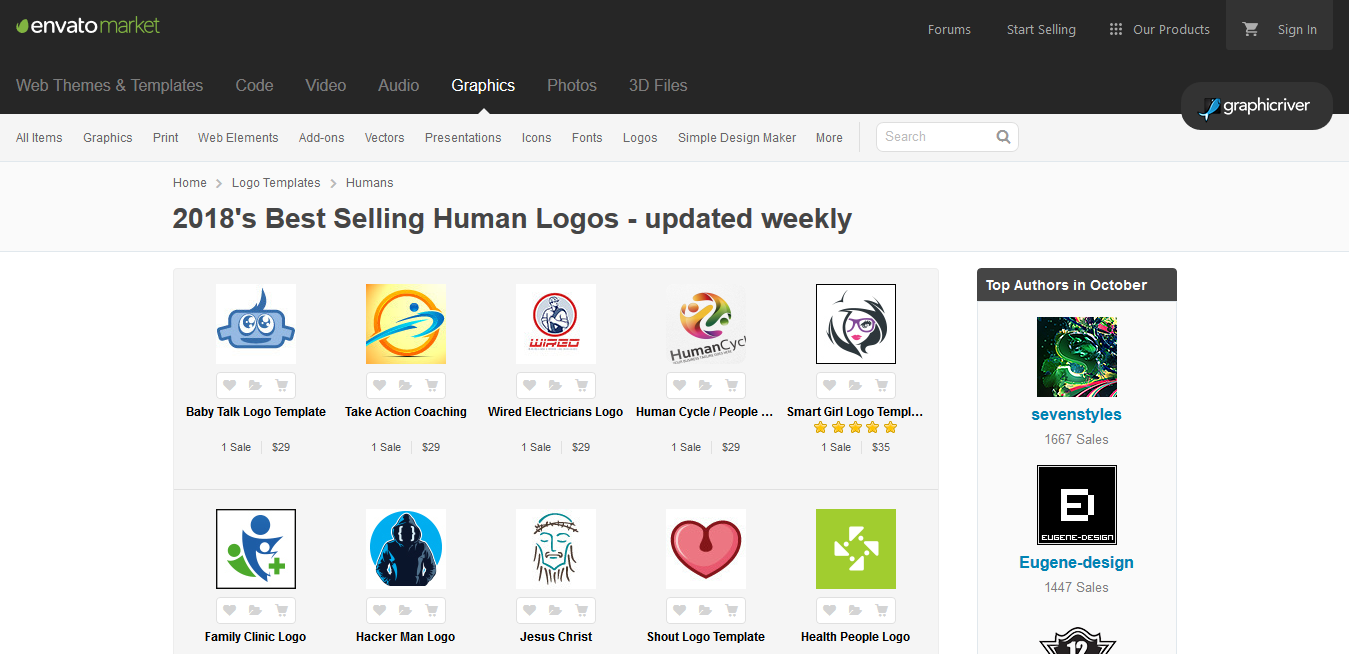
Task: Open All Items category
Action: [39, 138]
